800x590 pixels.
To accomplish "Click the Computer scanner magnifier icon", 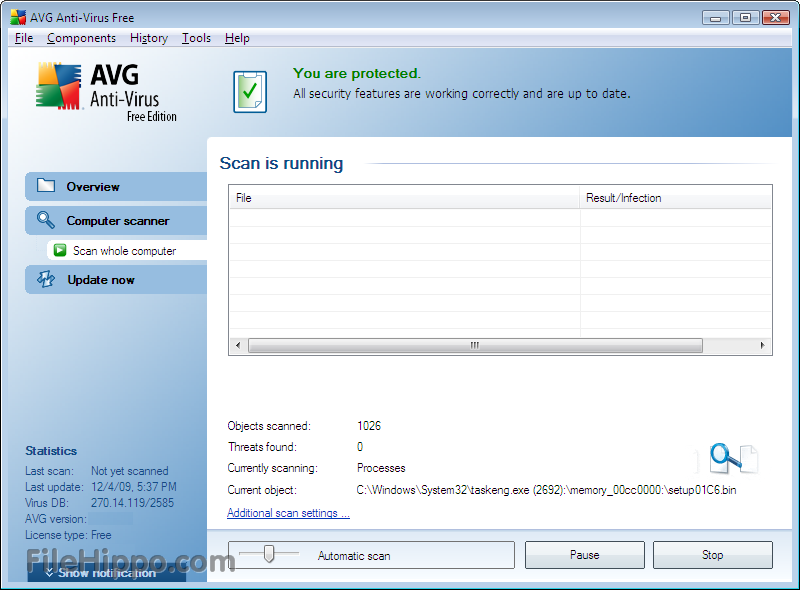I will [45, 220].
